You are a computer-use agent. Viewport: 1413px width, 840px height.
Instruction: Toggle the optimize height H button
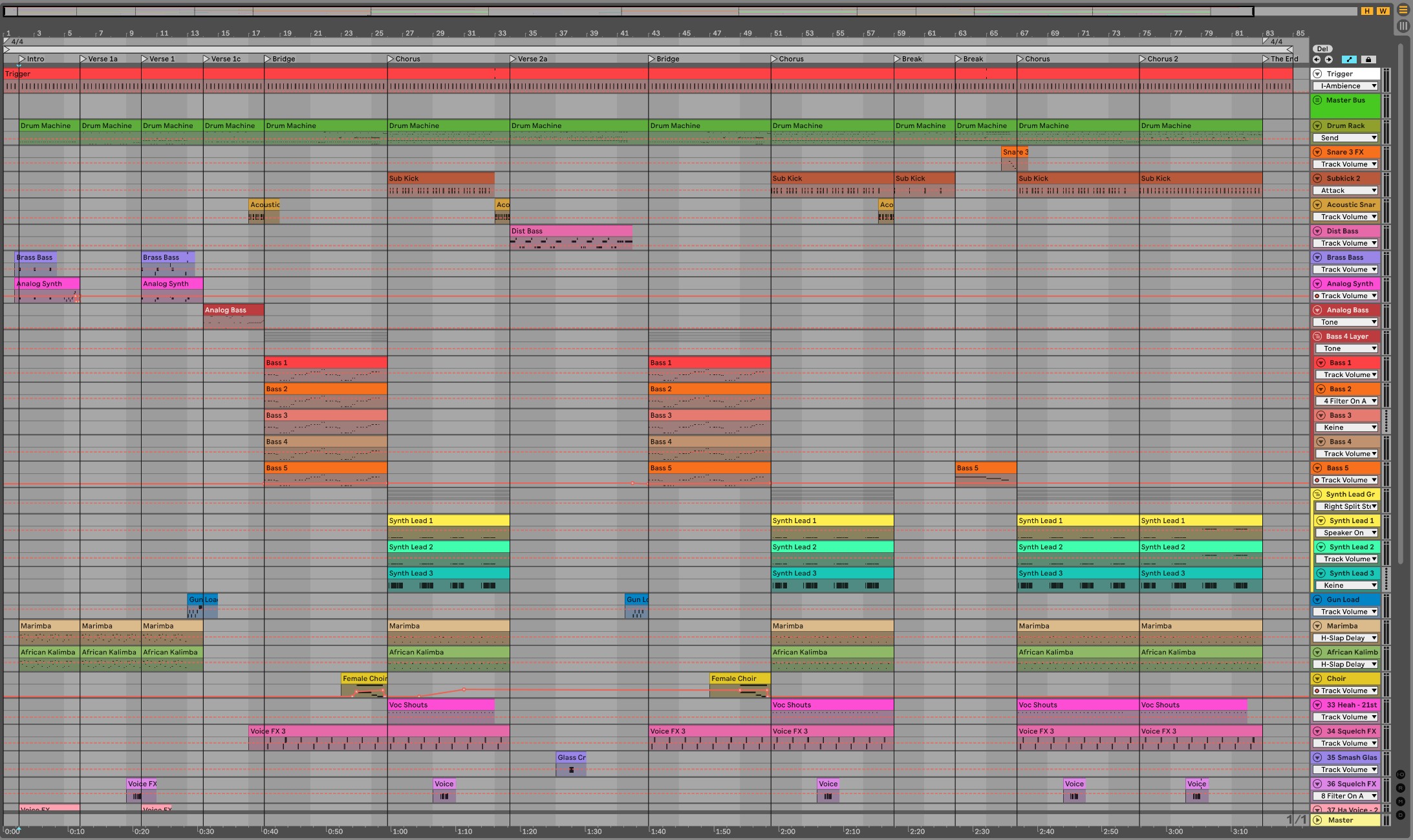(1366, 11)
